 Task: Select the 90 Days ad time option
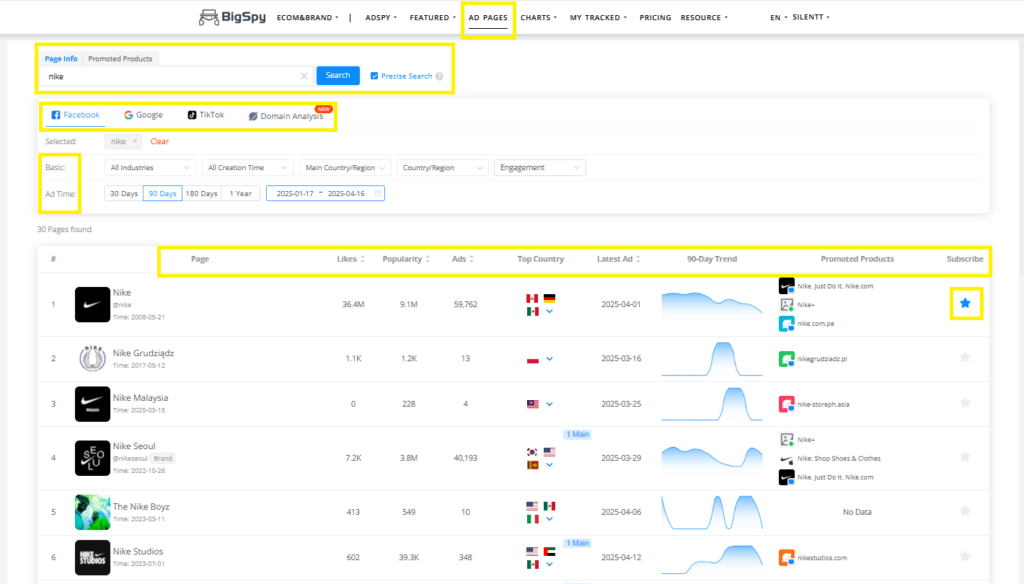[163, 193]
